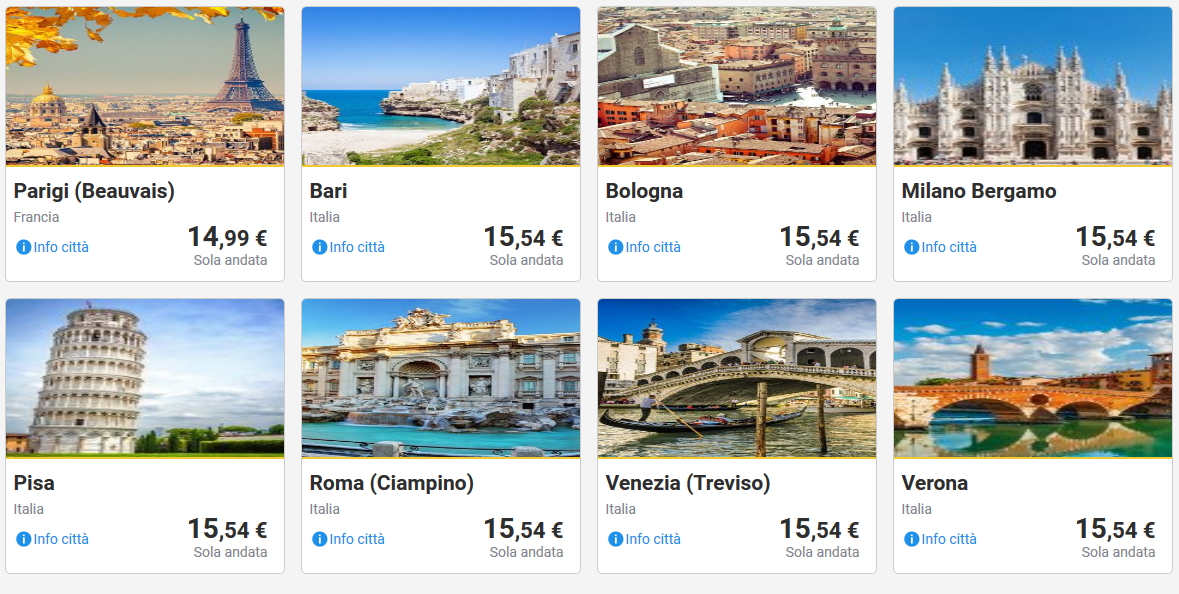
Task: Click the info icon on Roma (Ciampino) card
Action: pyautogui.click(x=319, y=539)
